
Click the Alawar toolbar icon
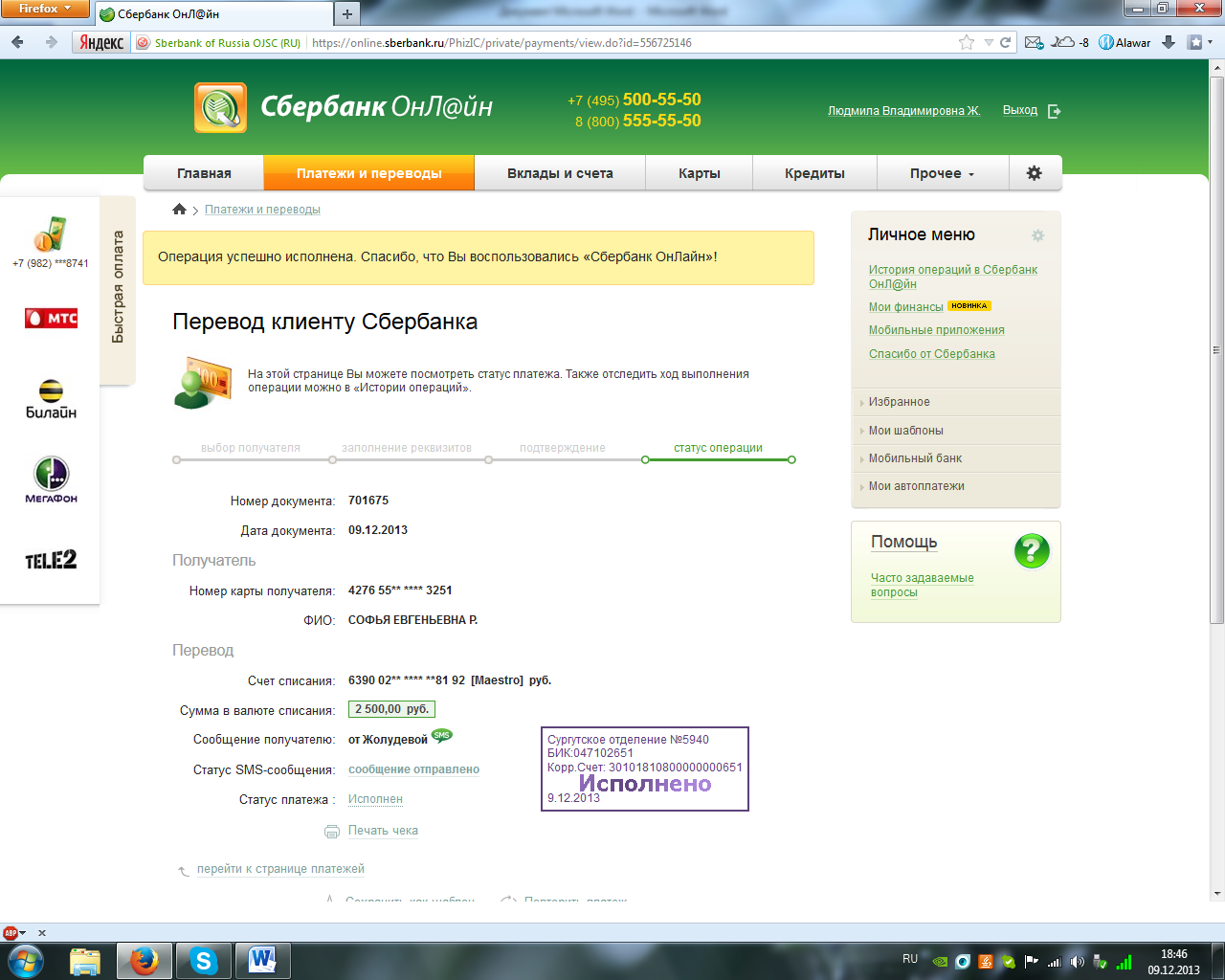[x=1125, y=42]
